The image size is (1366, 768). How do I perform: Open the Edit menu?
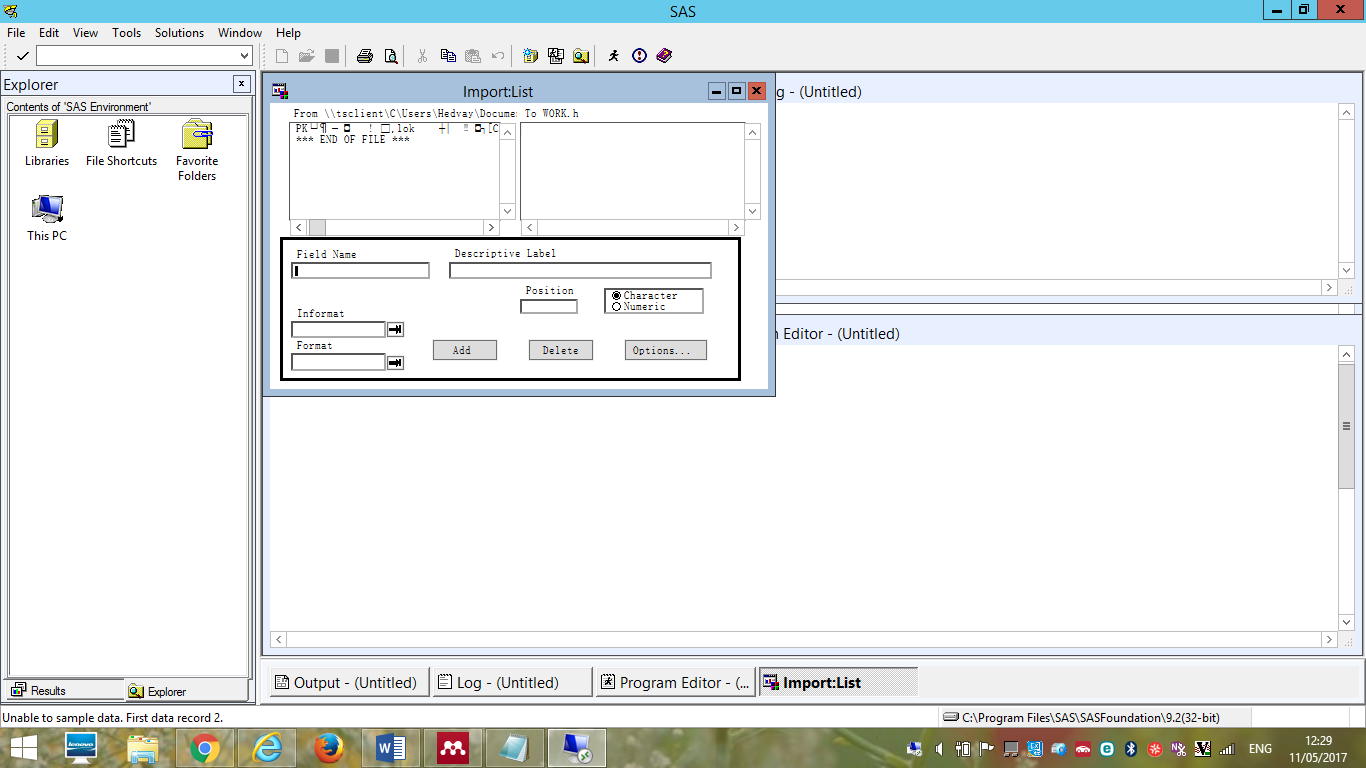point(49,33)
